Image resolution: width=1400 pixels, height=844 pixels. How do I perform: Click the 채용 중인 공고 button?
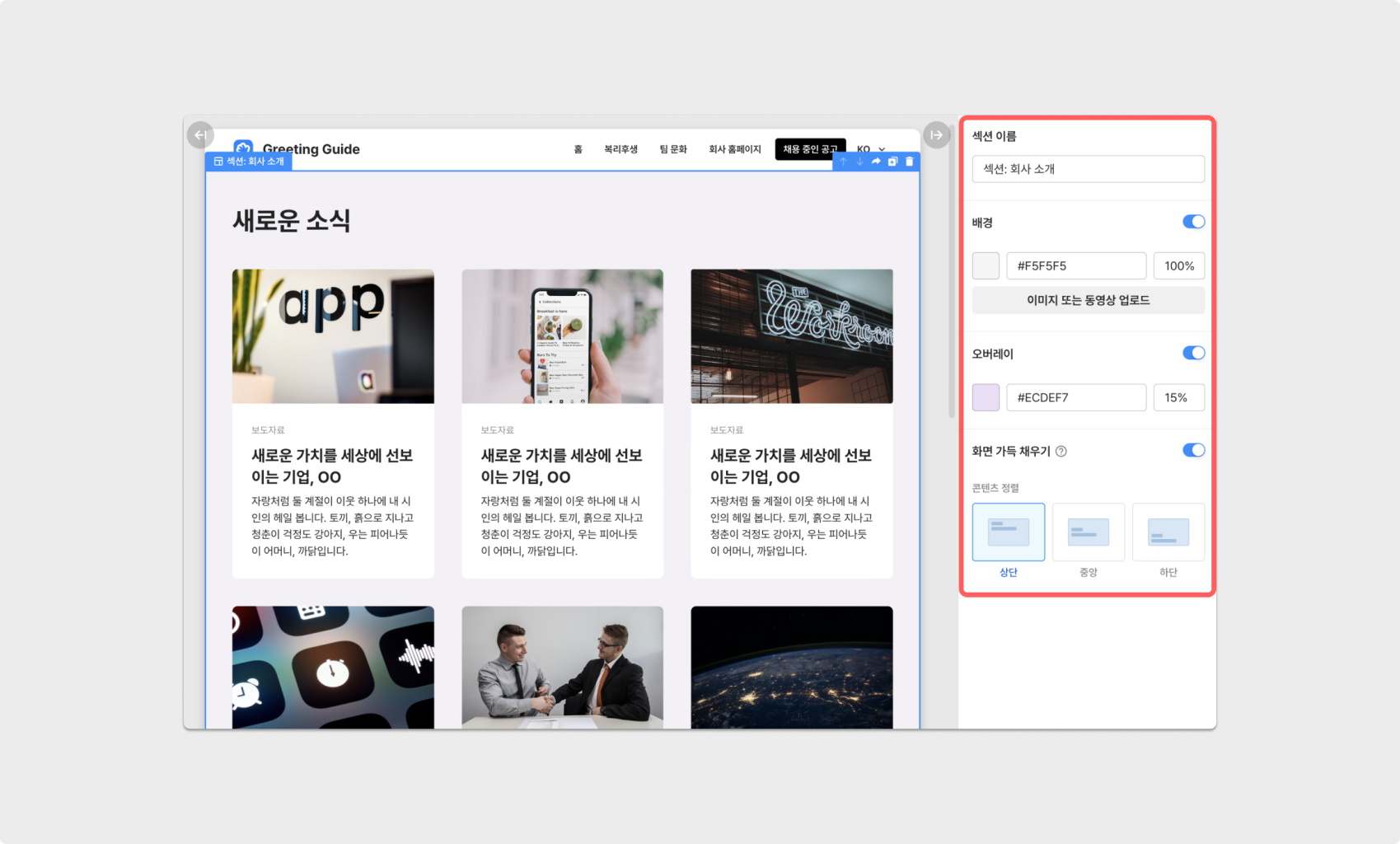pyautogui.click(x=810, y=149)
